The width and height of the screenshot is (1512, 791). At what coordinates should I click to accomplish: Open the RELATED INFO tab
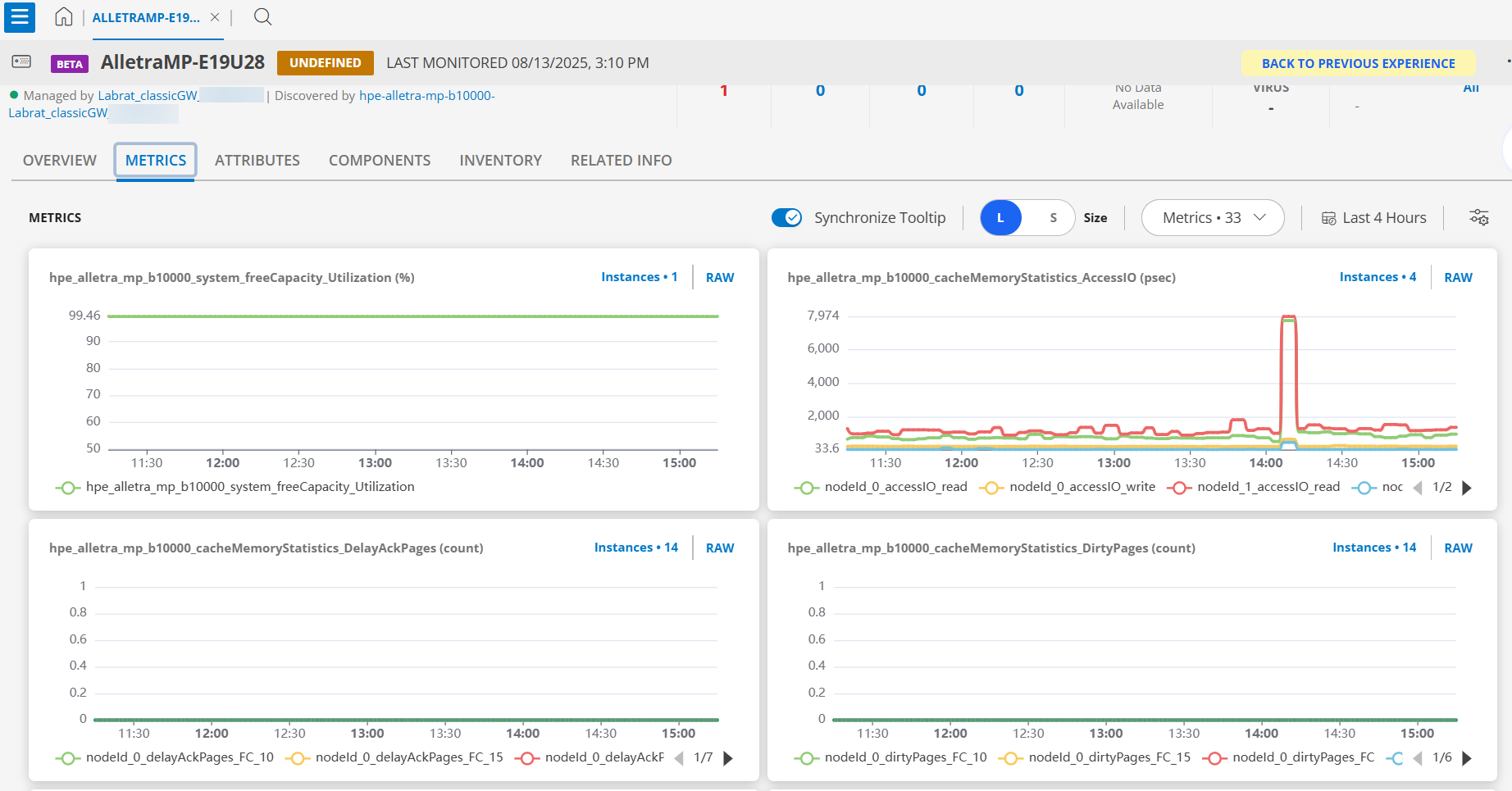(x=622, y=161)
